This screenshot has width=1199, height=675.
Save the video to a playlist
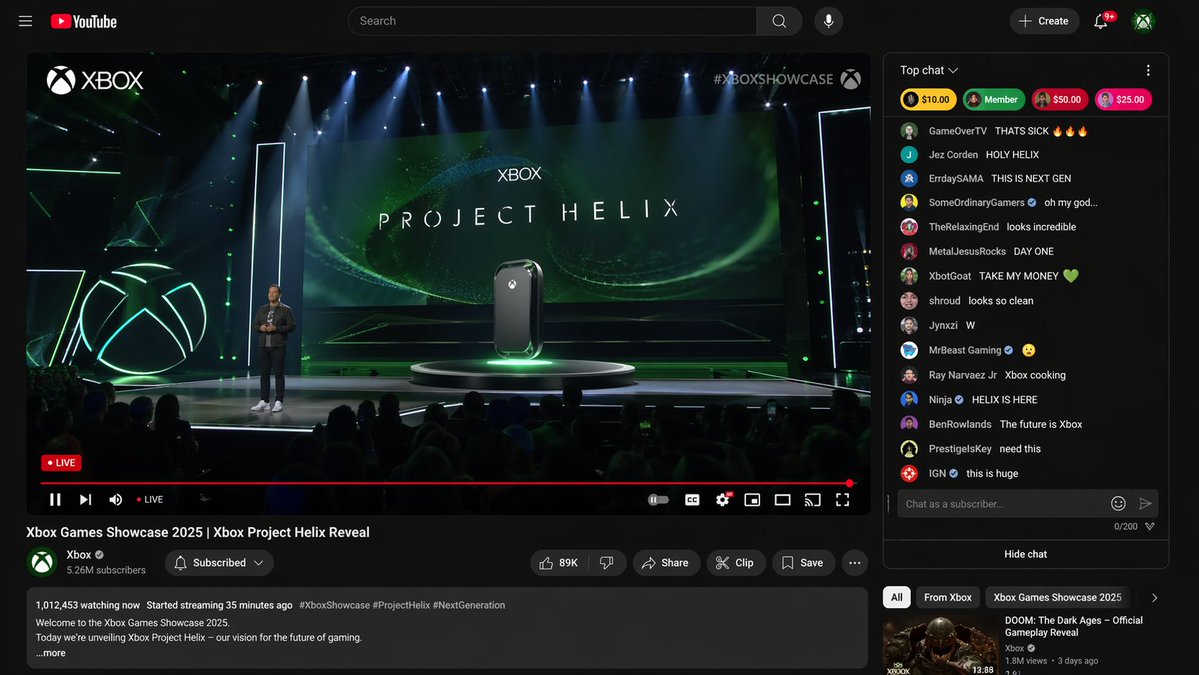803,563
